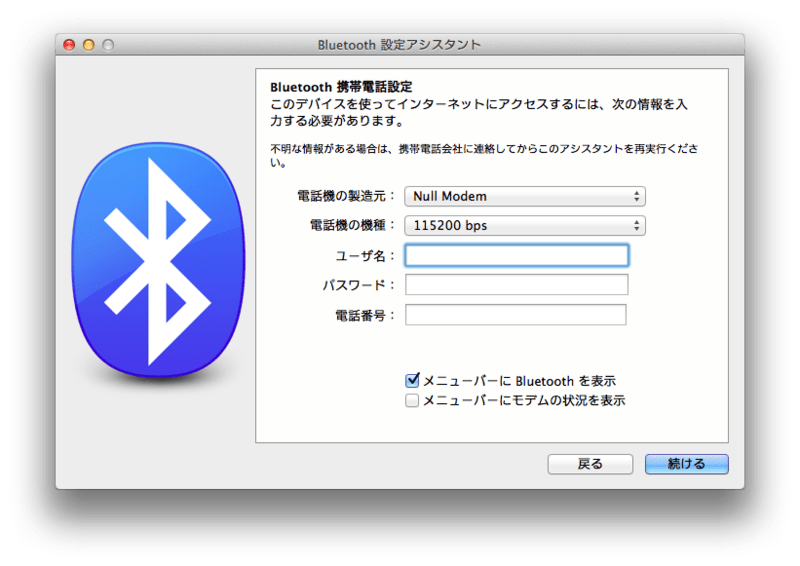Screen dimensions: 800x566
Task: Focus the ユーザ名 text field
Action: pyautogui.click(x=516, y=255)
